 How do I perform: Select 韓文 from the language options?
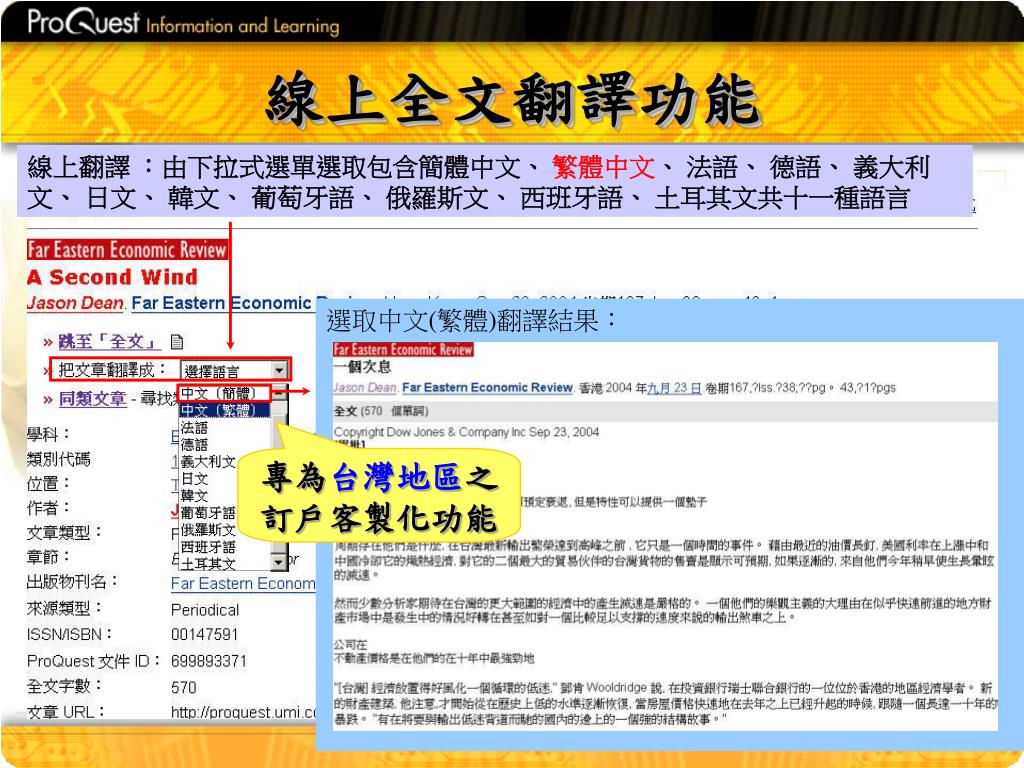(195, 495)
